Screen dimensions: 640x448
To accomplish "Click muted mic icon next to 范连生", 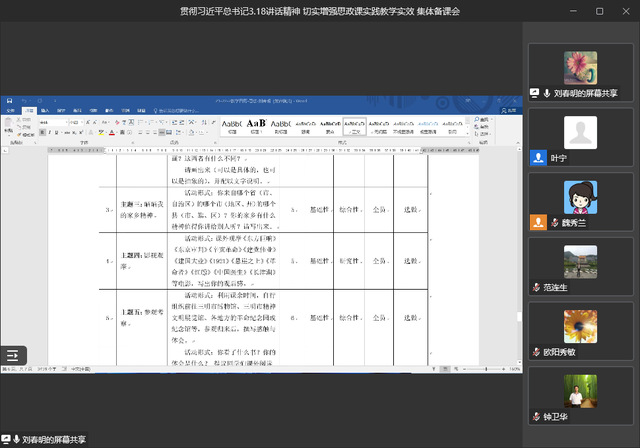I will point(536,288).
